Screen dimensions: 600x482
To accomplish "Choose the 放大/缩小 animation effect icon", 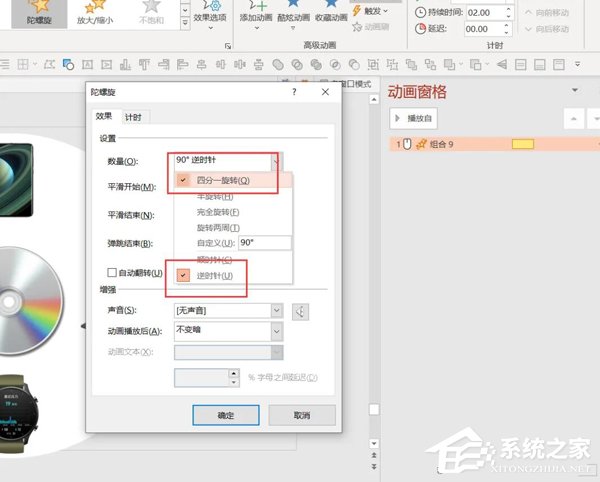I will 96,6.
